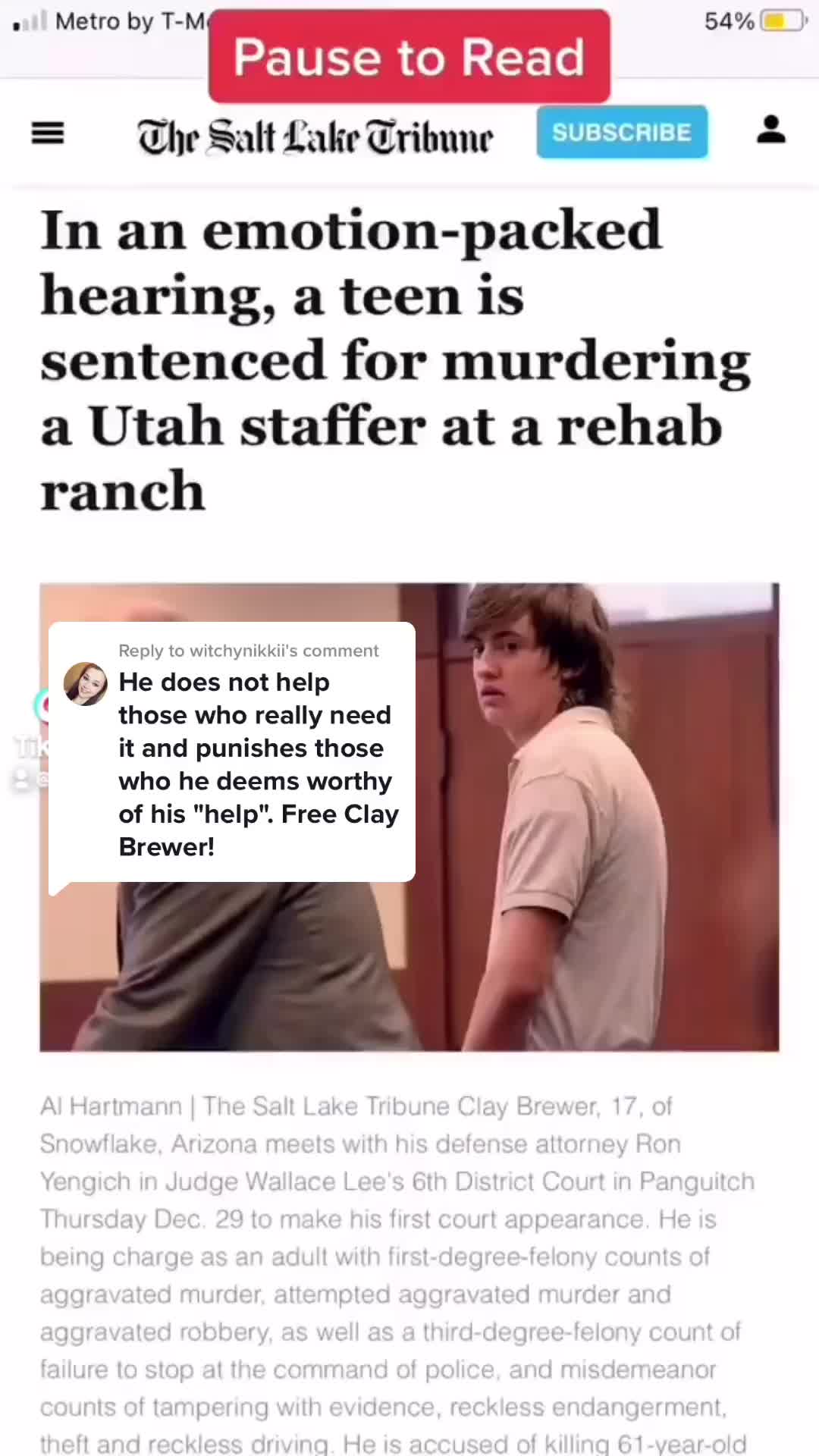819x1456 pixels.
Task: Click the blue SUBSCRIBE button
Action: 622,132
